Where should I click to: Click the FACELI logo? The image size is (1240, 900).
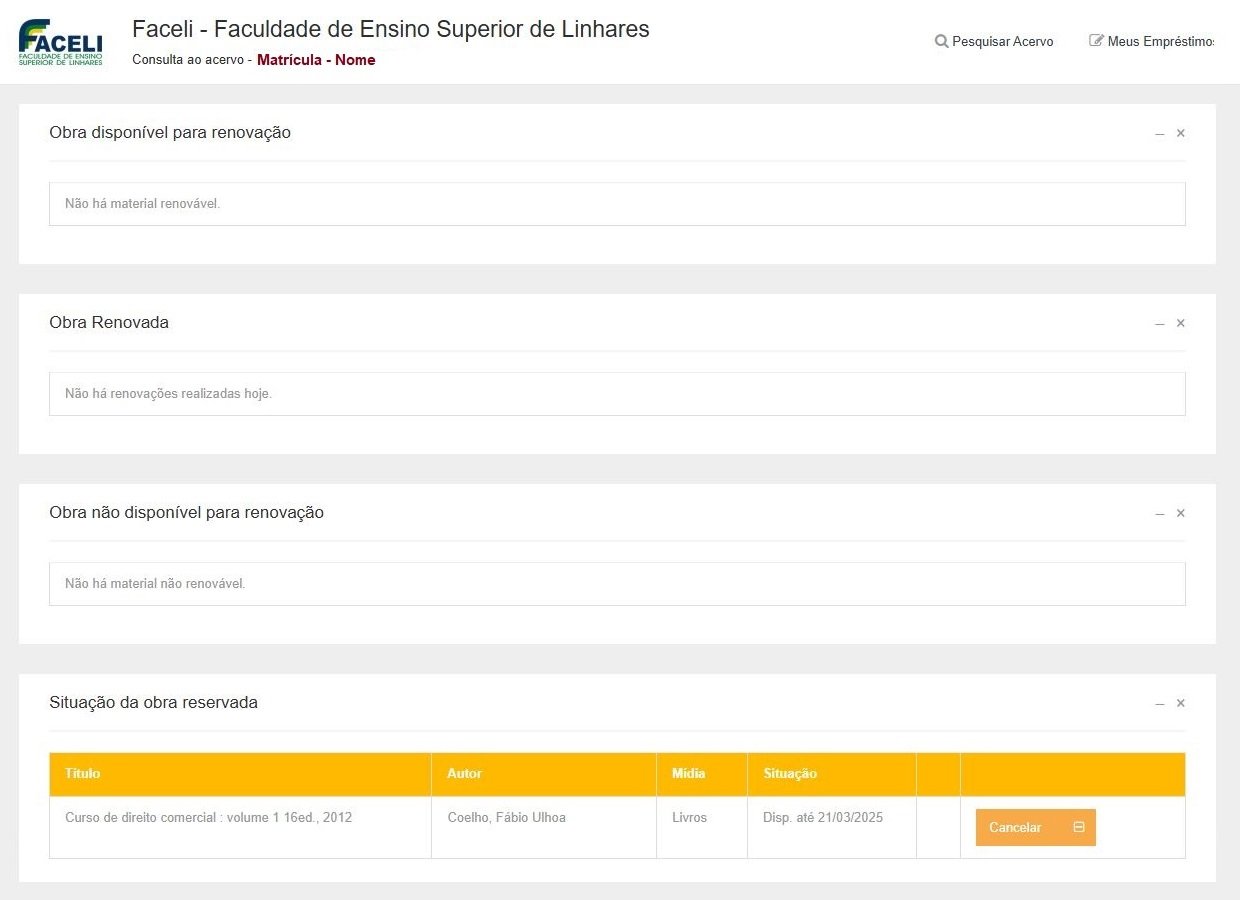click(x=60, y=42)
